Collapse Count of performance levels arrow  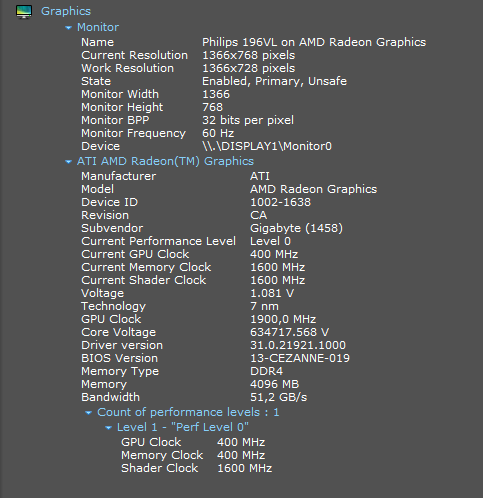pyautogui.click(x=88, y=413)
